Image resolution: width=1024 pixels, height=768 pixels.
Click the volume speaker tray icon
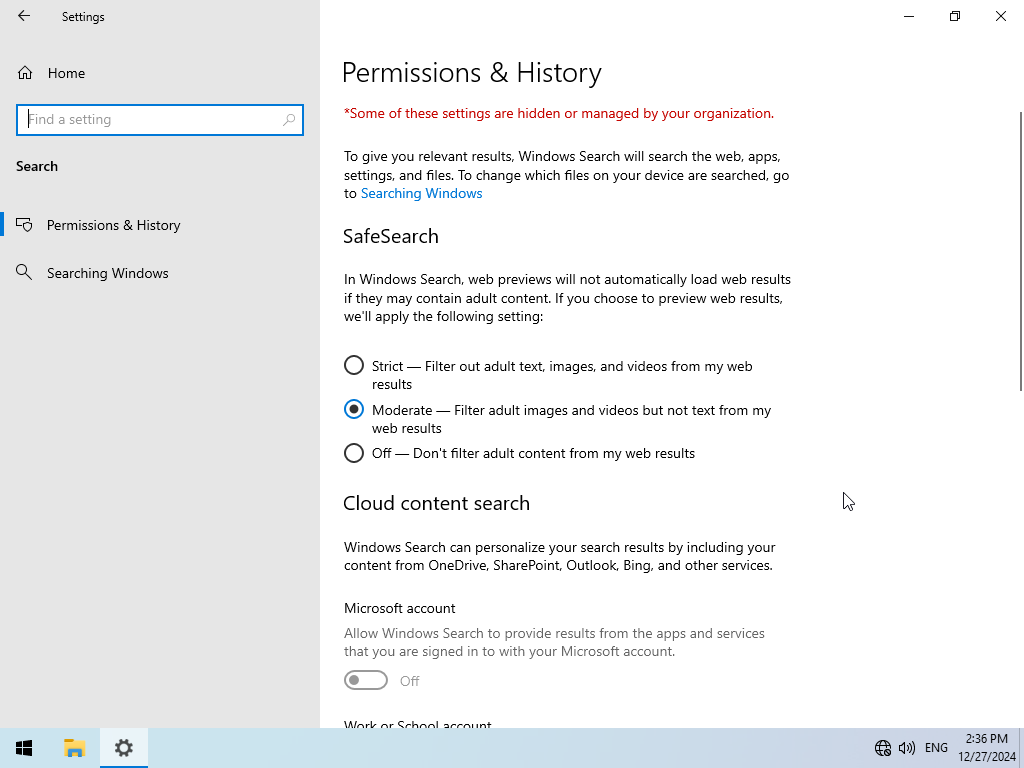pos(906,748)
